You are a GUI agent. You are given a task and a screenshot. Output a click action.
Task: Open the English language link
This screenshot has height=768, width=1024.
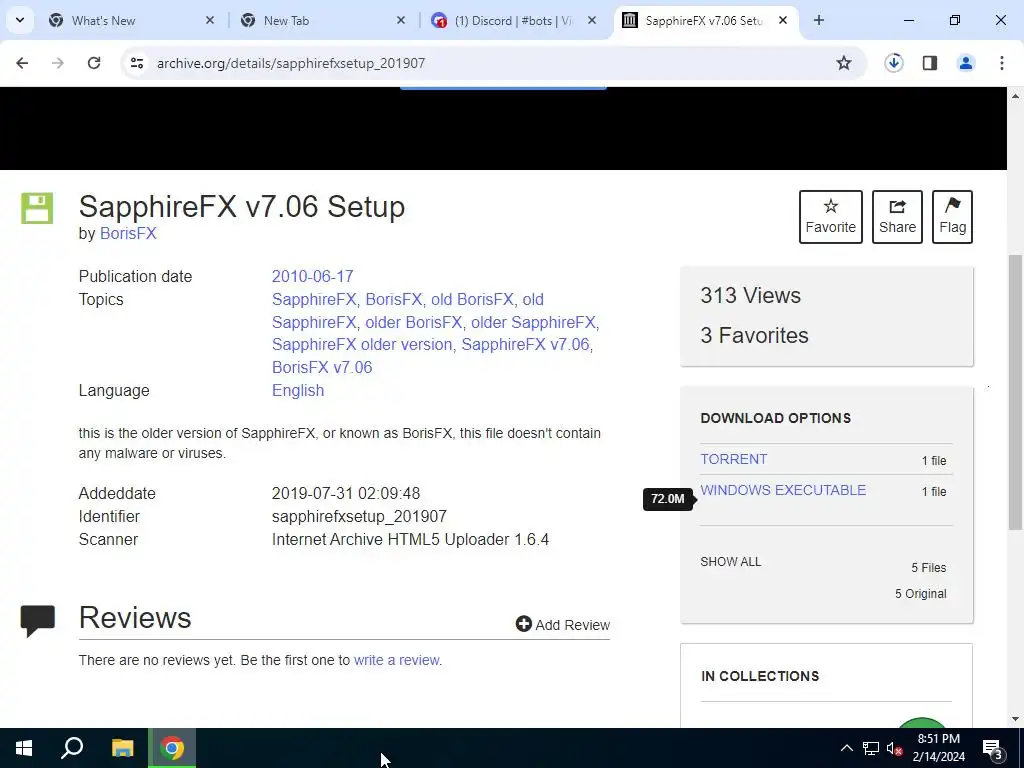pyautogui.click(x=298, y=390)
